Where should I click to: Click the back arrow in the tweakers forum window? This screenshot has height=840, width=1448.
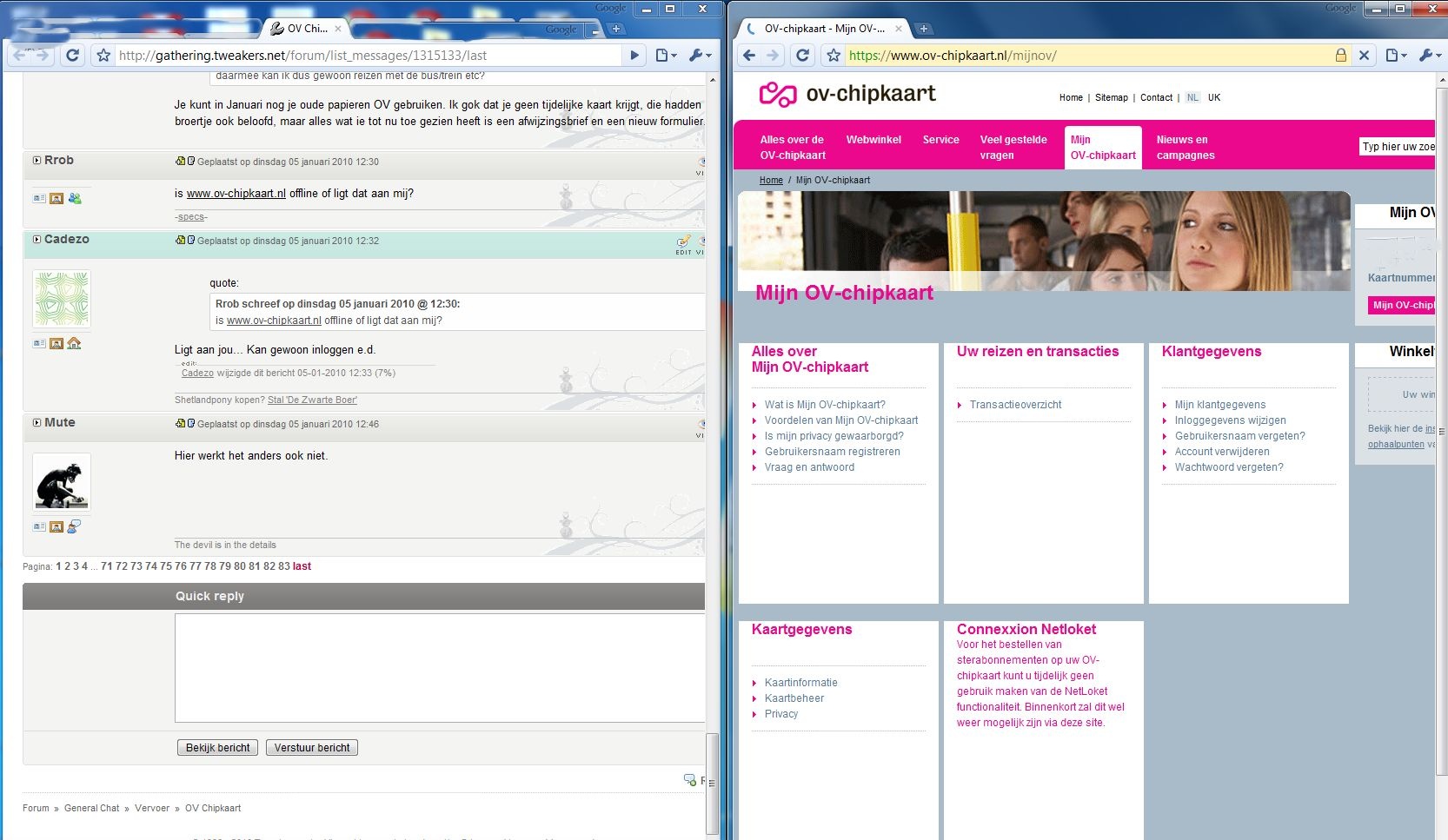19,56
